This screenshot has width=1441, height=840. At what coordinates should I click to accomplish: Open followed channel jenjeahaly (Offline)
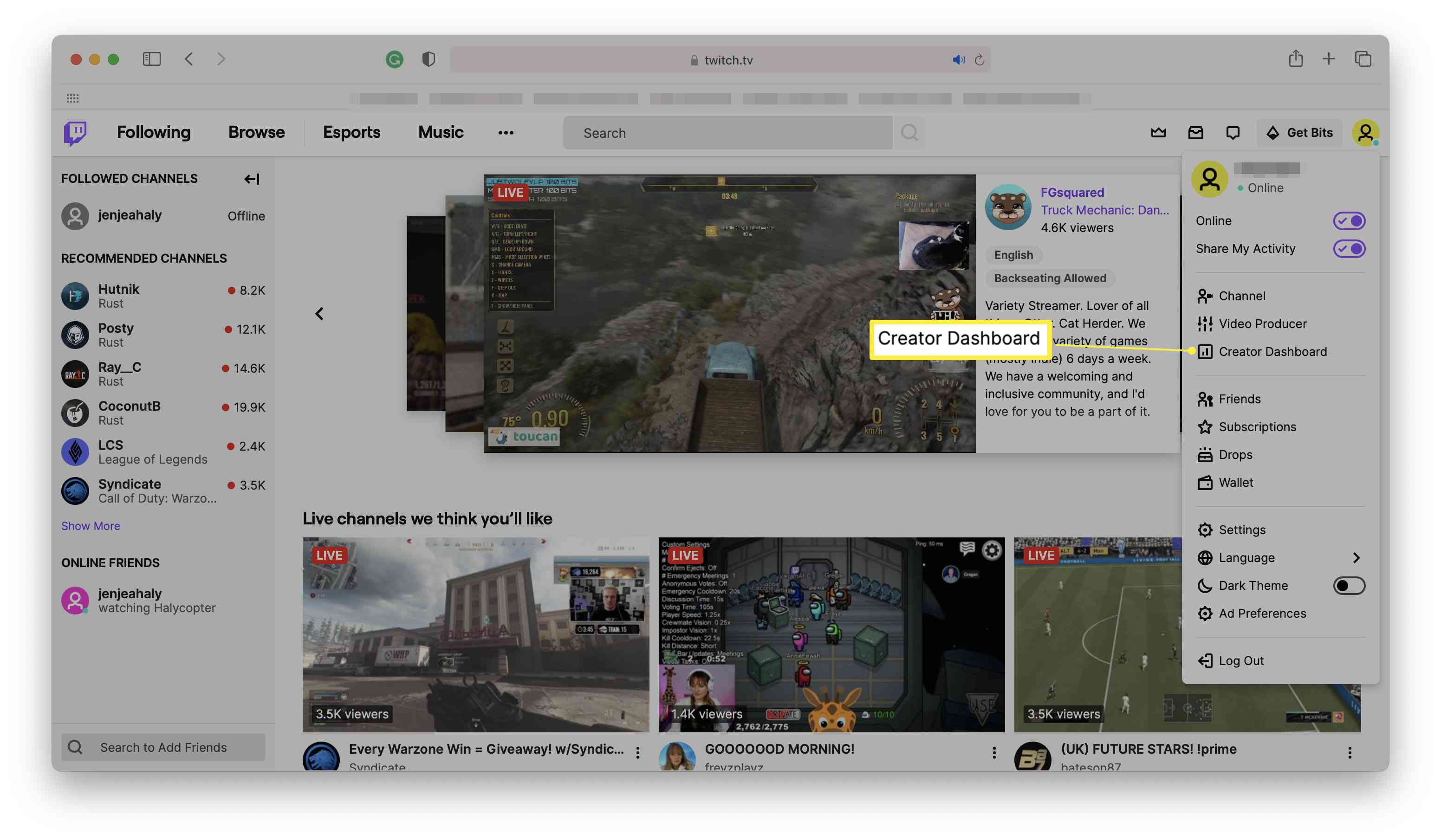[x=163, y=216]
